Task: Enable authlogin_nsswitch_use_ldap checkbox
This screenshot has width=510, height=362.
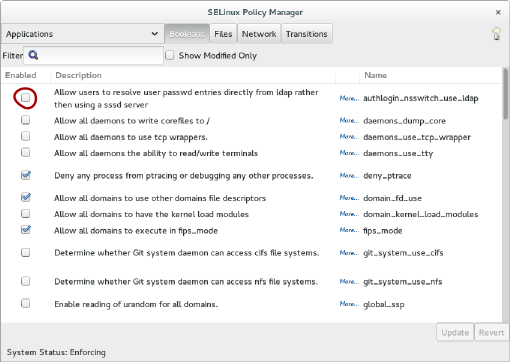Action: pos(25,98)
